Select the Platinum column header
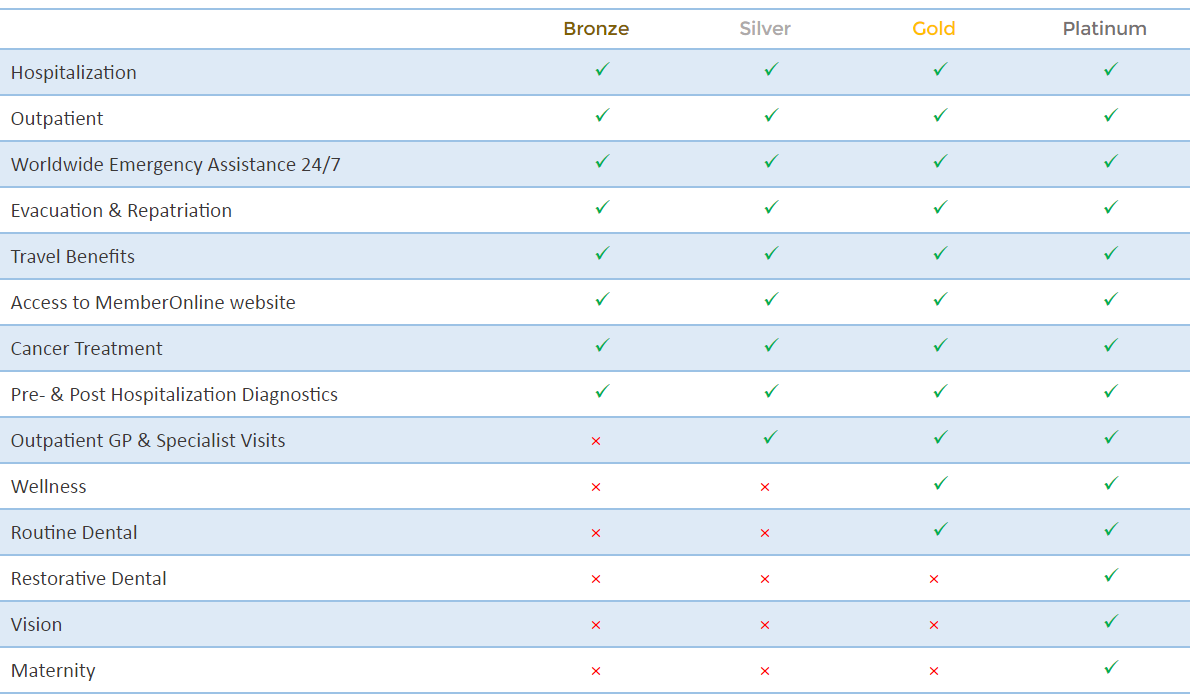Image resolution: width=1190 pixels, height=696 pixels. click(x=1104, y=29)
